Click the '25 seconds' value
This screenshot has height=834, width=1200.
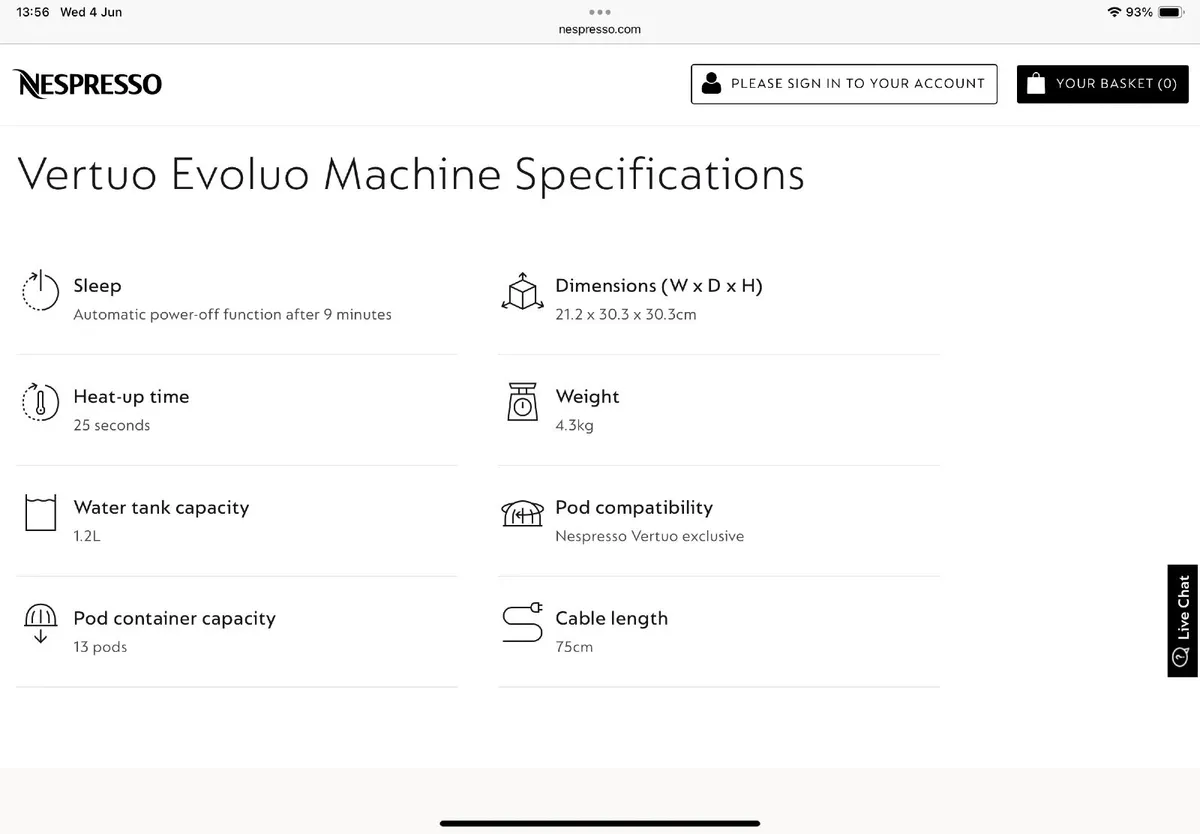point(111,425)
